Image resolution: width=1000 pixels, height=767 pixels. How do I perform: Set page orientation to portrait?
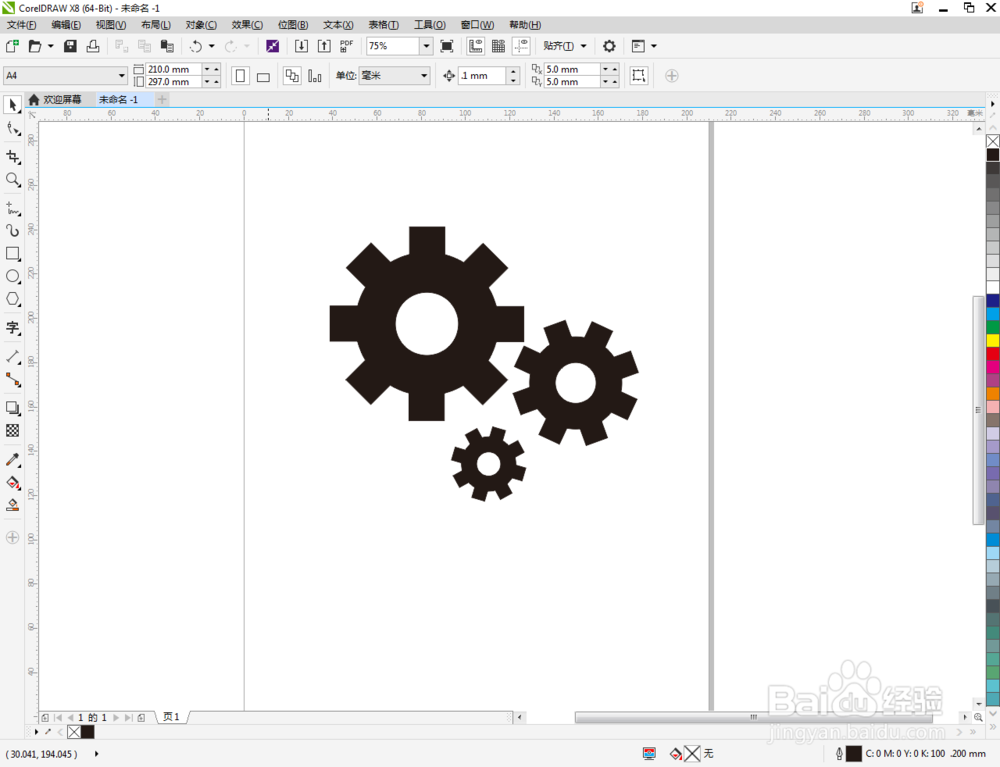[x=240, y=76]
